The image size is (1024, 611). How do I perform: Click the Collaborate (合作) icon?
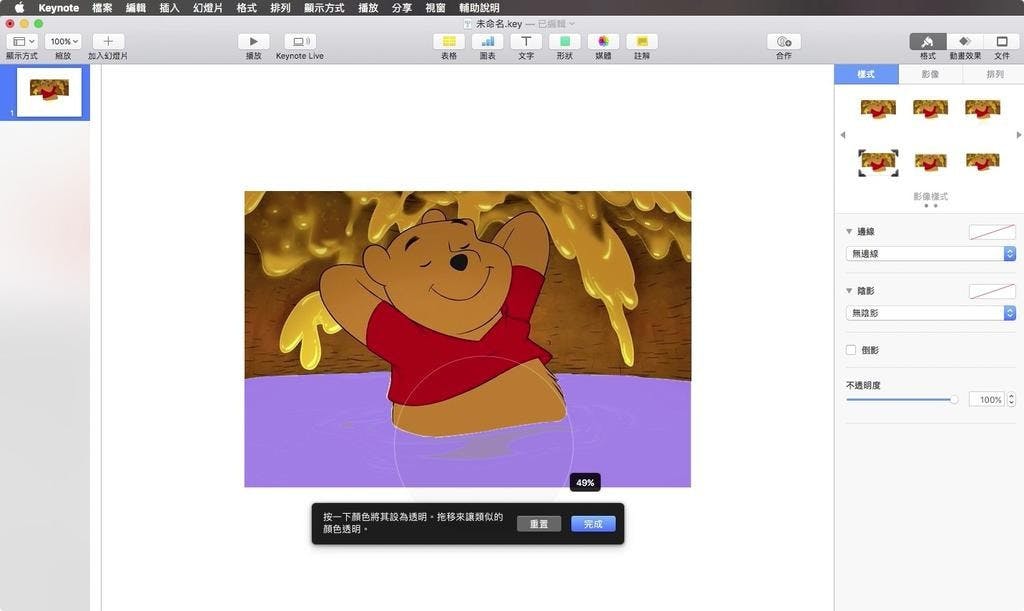(784, 41)
